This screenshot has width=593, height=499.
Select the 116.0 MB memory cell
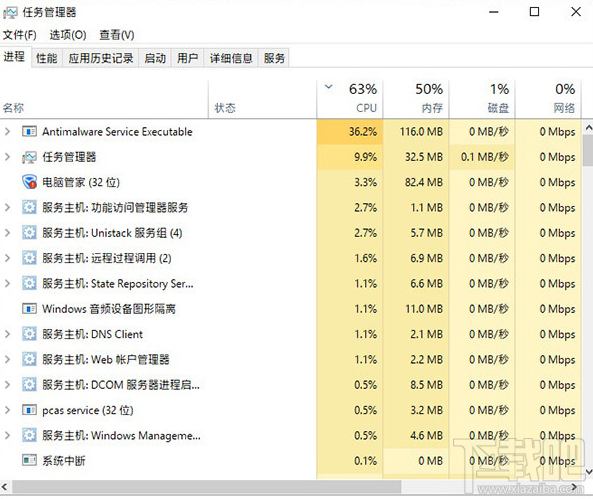pyautogui.click(x=416, y=132)
